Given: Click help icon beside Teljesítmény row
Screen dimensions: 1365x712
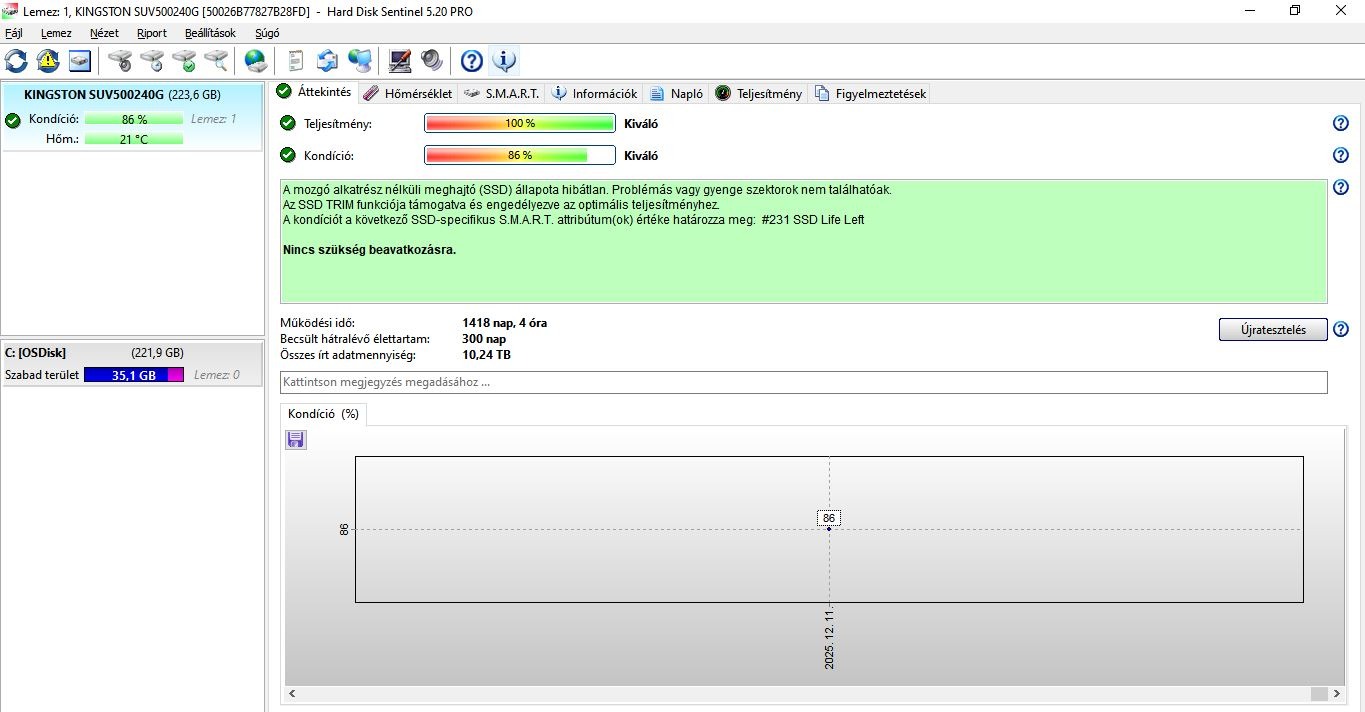Looking at the screenshot, I should [x=1341, y=124].
